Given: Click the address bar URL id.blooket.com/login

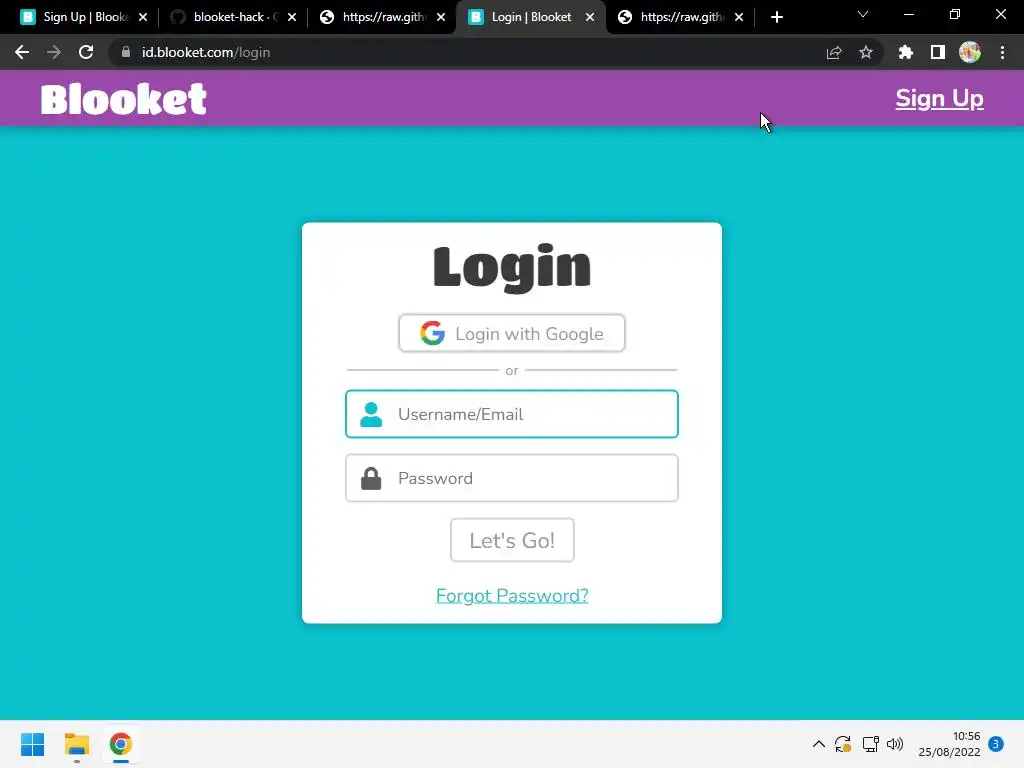Looking at the screenshot, I should 206,52.
